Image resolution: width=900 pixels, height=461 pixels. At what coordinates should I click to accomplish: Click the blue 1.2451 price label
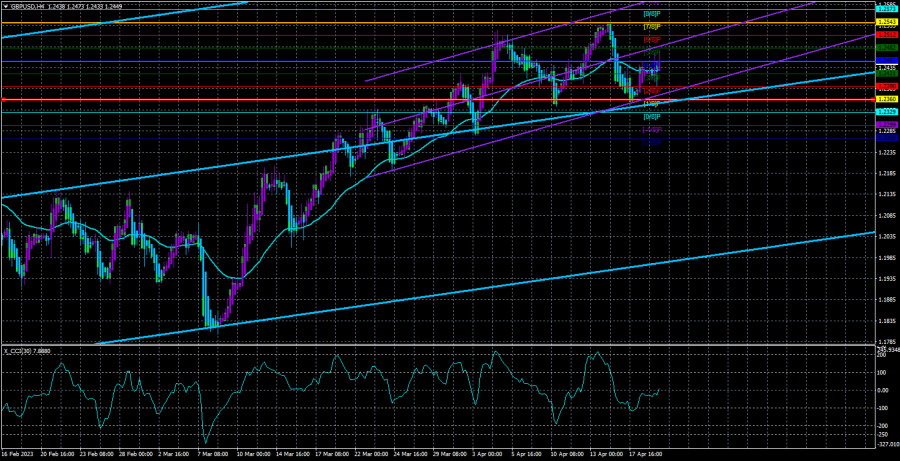[886, 61]
